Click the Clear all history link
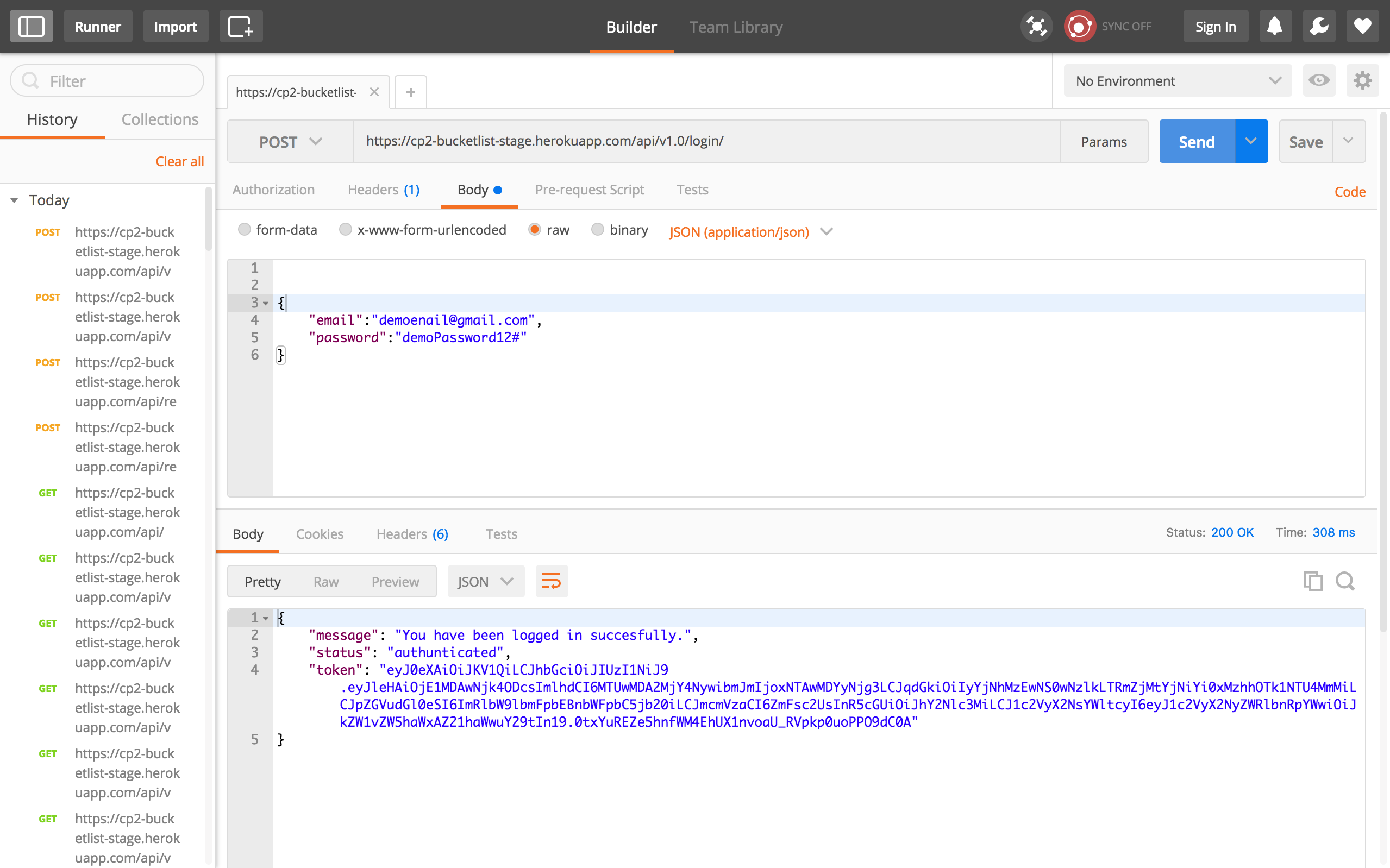 pos(180,161)
